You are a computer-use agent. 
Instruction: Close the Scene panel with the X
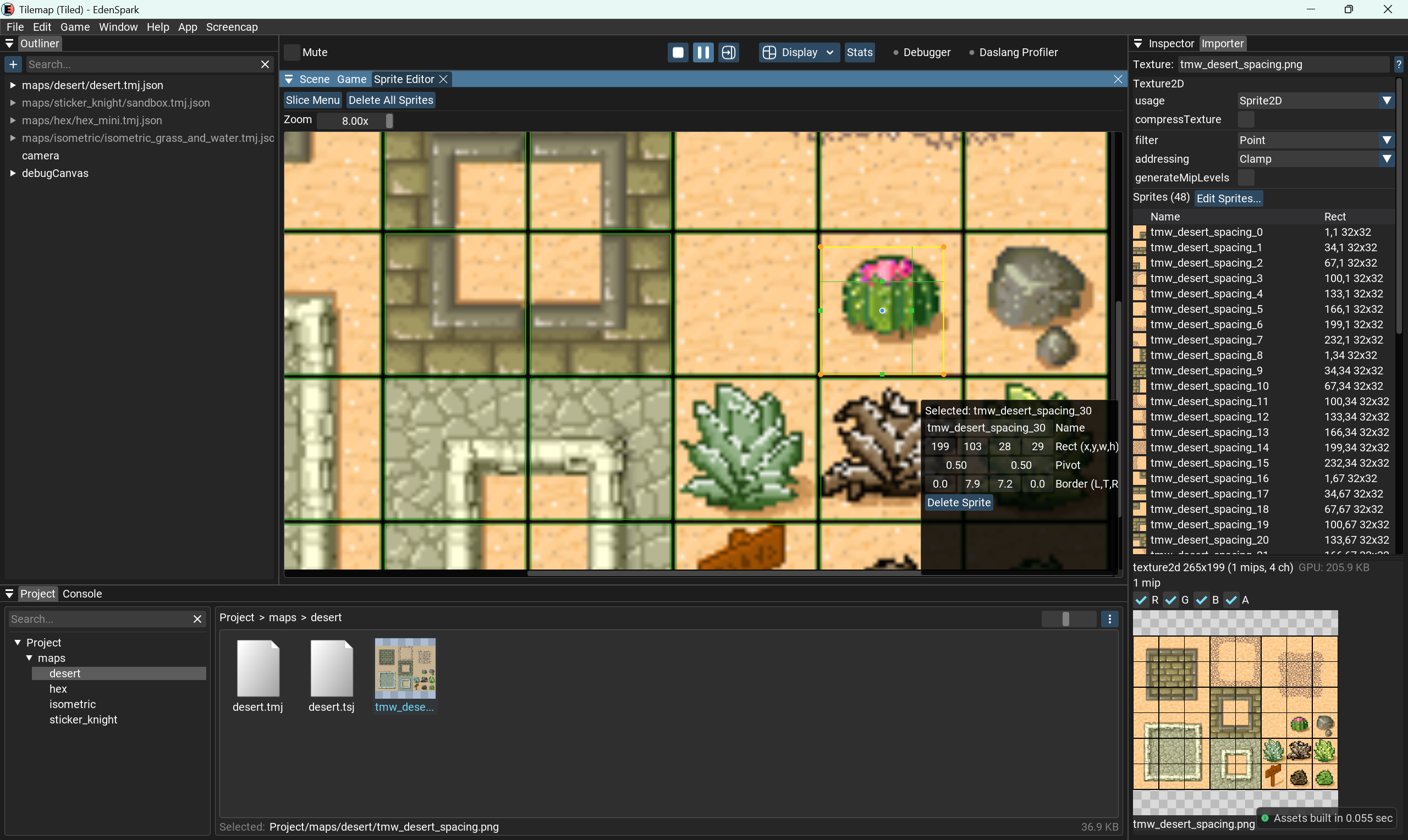pyautogui.click(x=1118, y=79)
